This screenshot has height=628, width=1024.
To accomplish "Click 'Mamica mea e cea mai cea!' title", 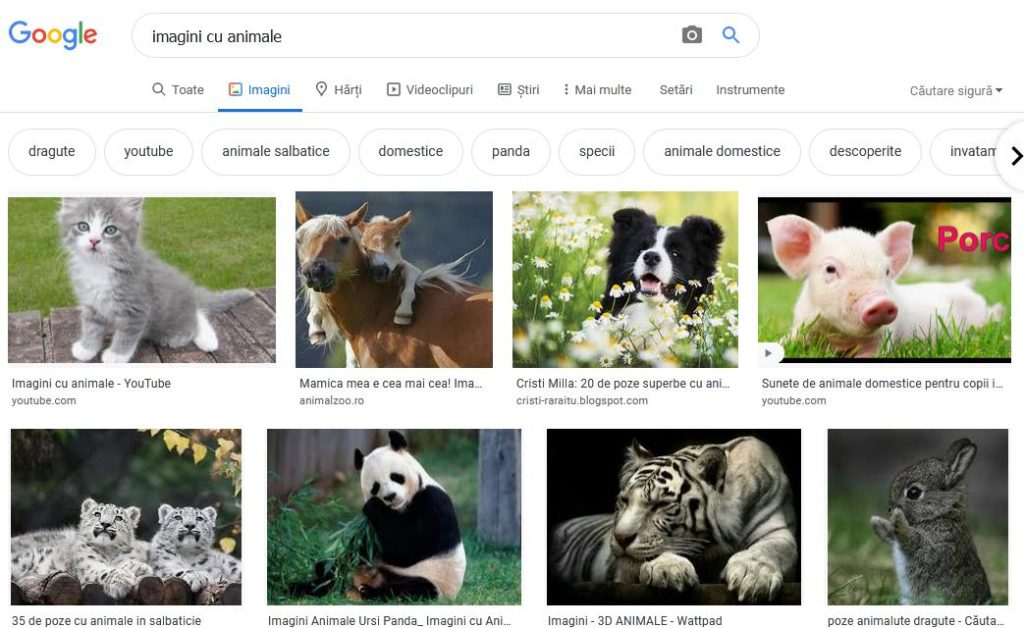I will [391, 384].
